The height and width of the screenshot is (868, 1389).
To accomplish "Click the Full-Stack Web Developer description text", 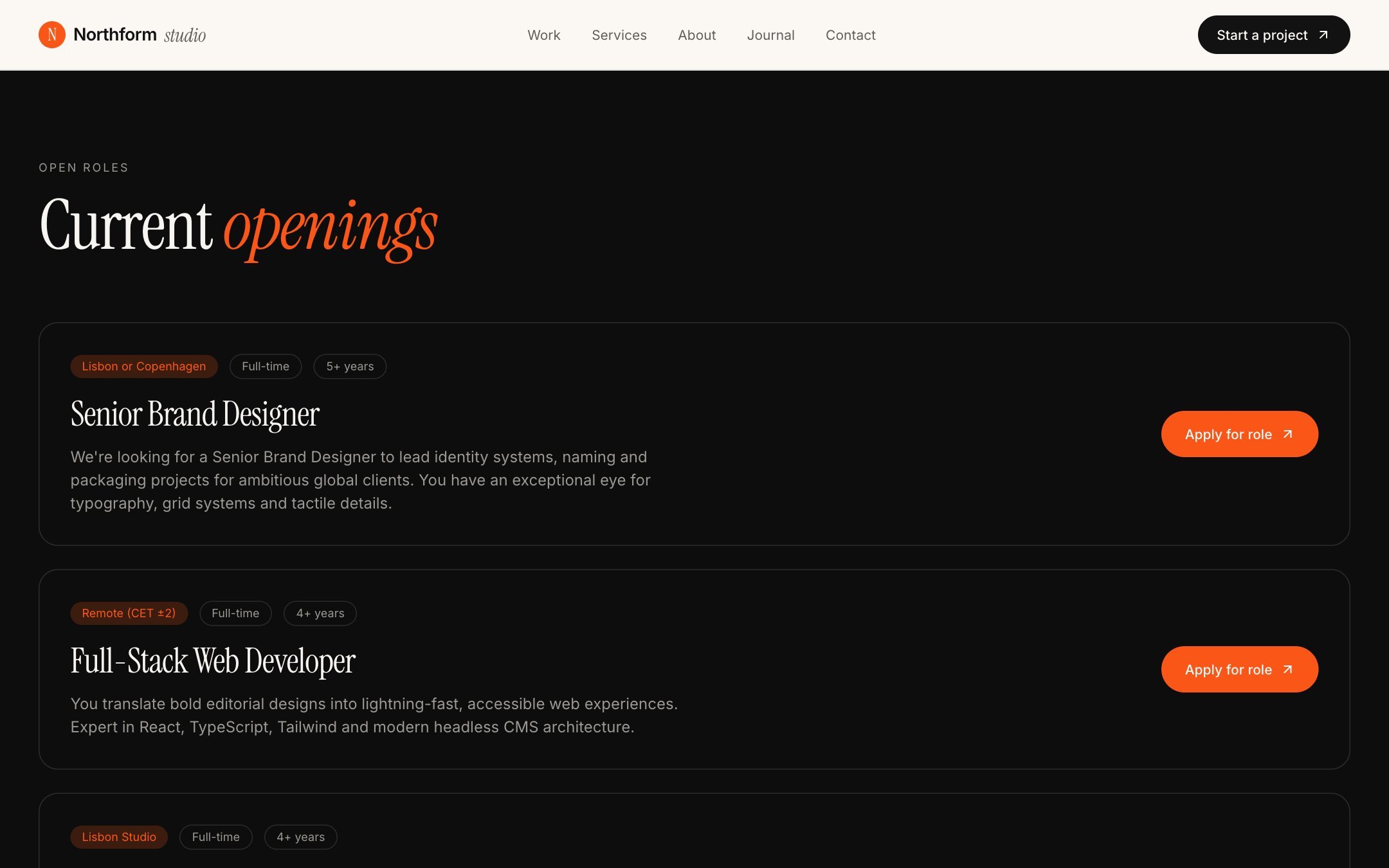I will coord(374,716).
